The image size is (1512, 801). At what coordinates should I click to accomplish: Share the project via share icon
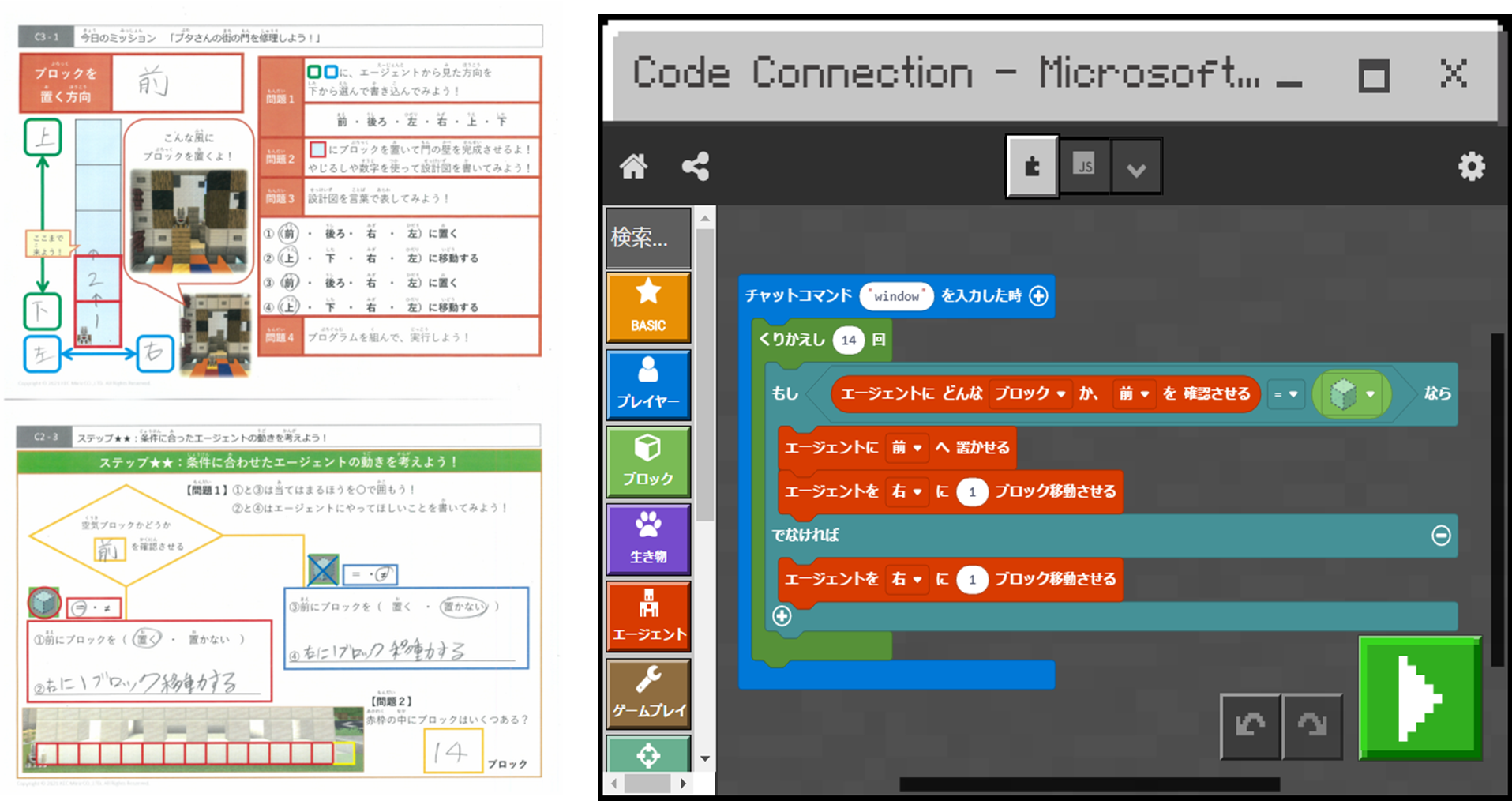(696, 167)
